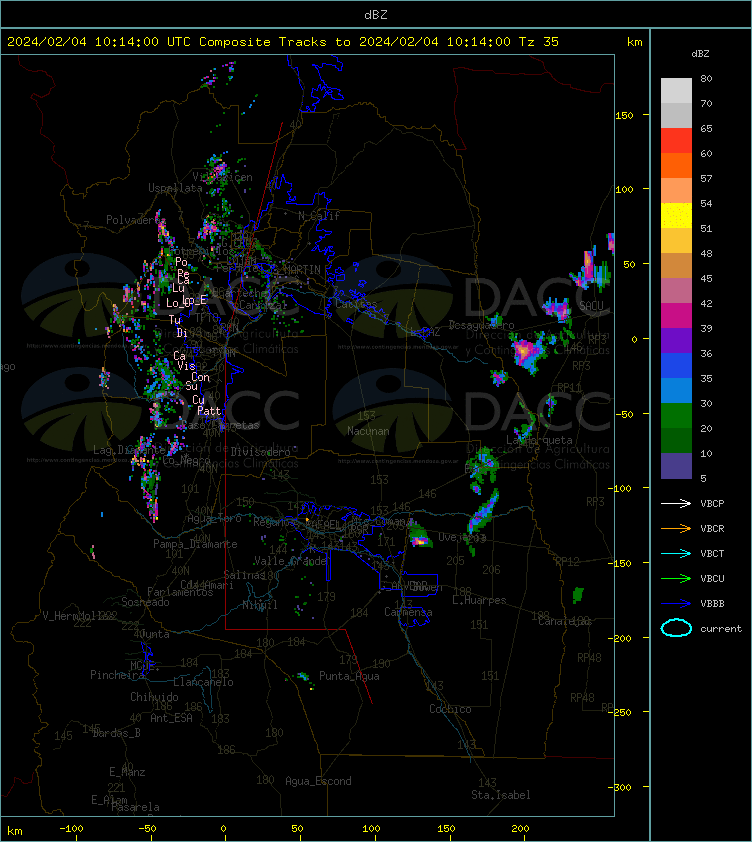Click the 'VBCP' legend label
This screenshot has width=752, height=842.
click(x=712, y=504)
